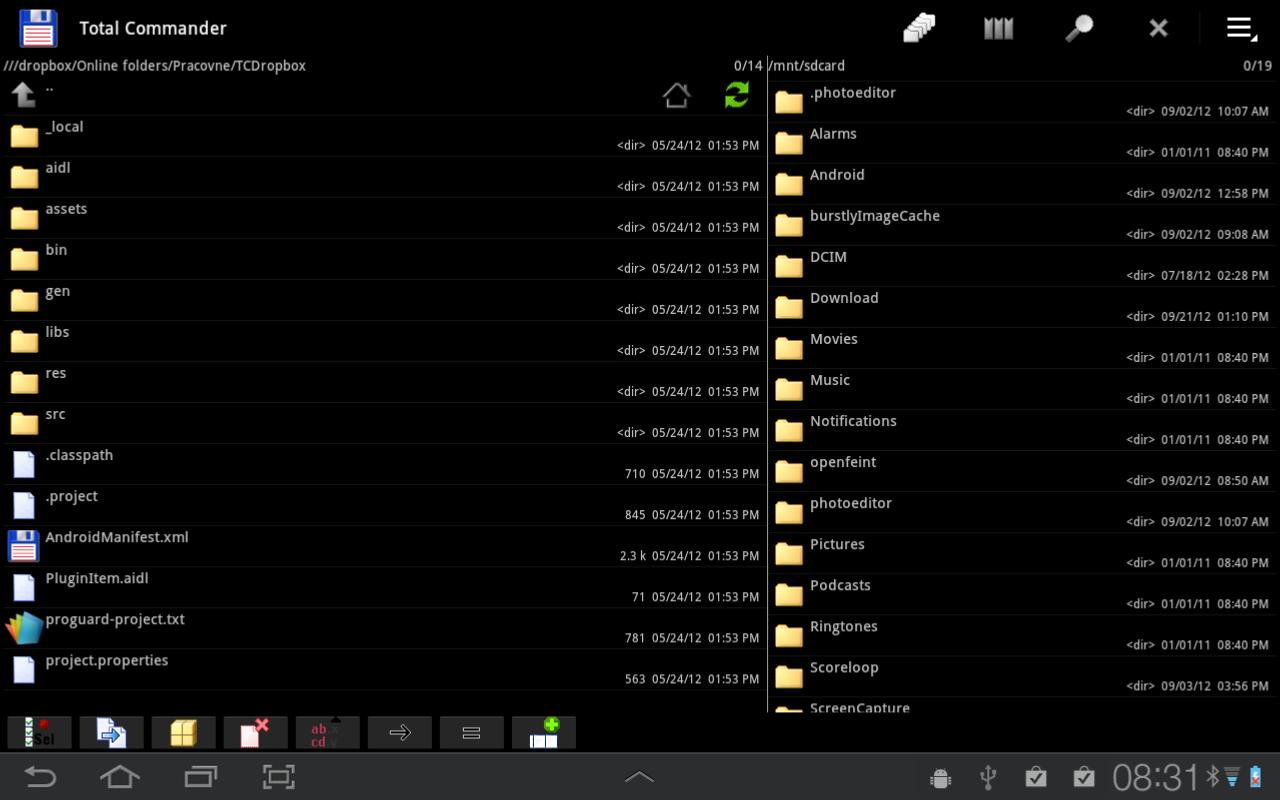Refresh the Dropbox folder listing
This screenshot has height=800, width=1280.
pos(737,95)
